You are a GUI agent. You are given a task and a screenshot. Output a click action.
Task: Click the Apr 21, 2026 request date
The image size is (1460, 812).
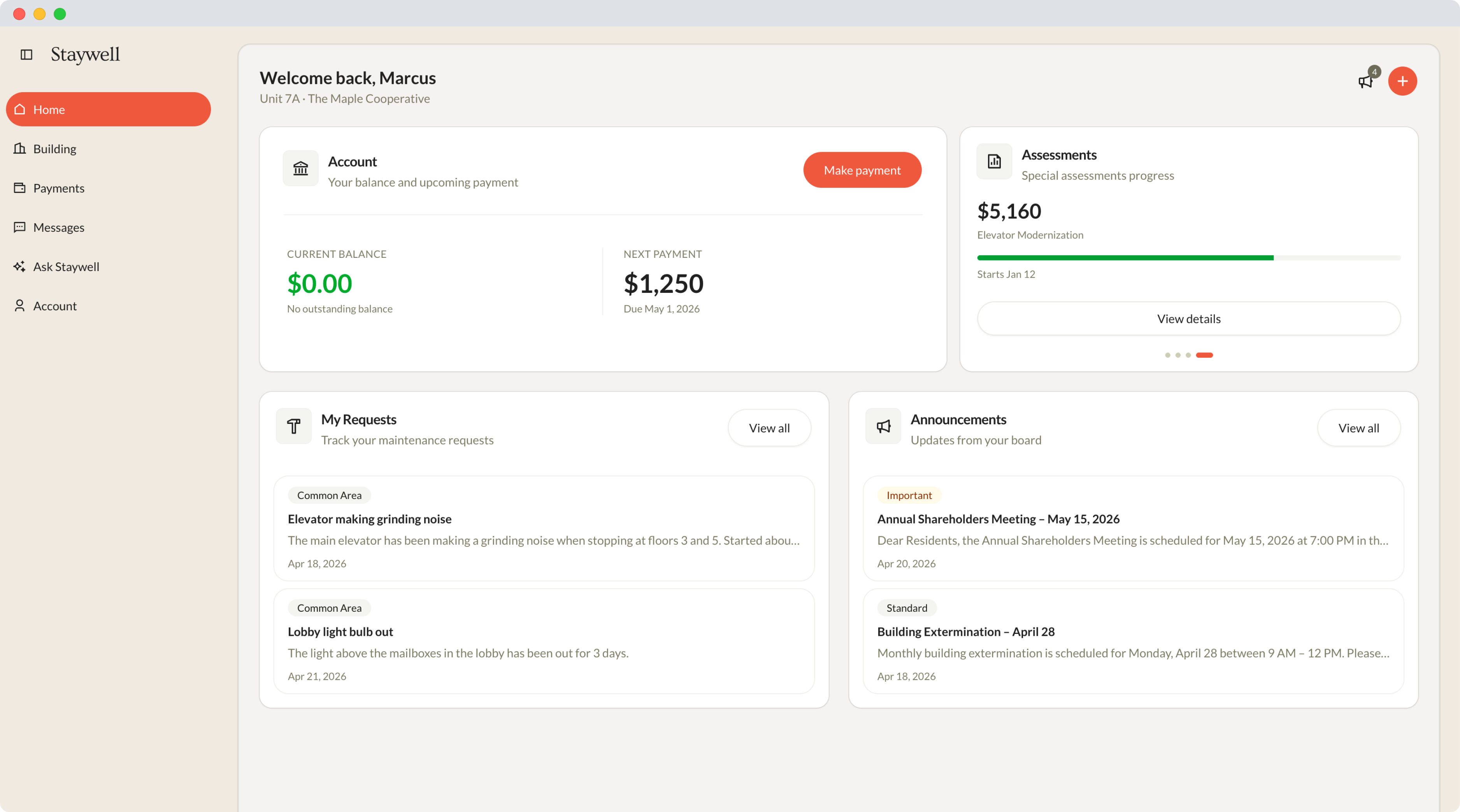pyautogui.click(x=317, y=676)
